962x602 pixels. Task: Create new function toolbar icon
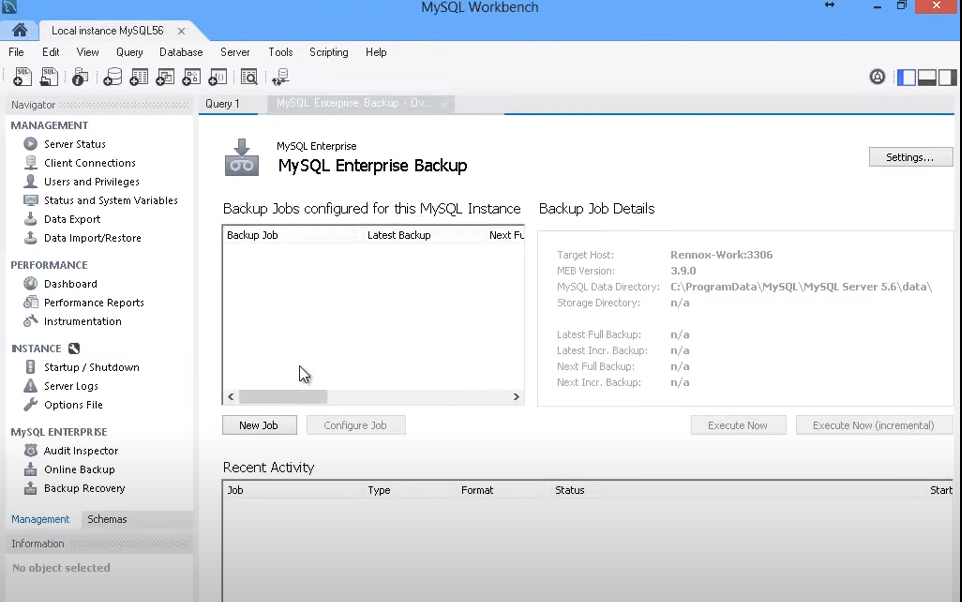(218, 77)
